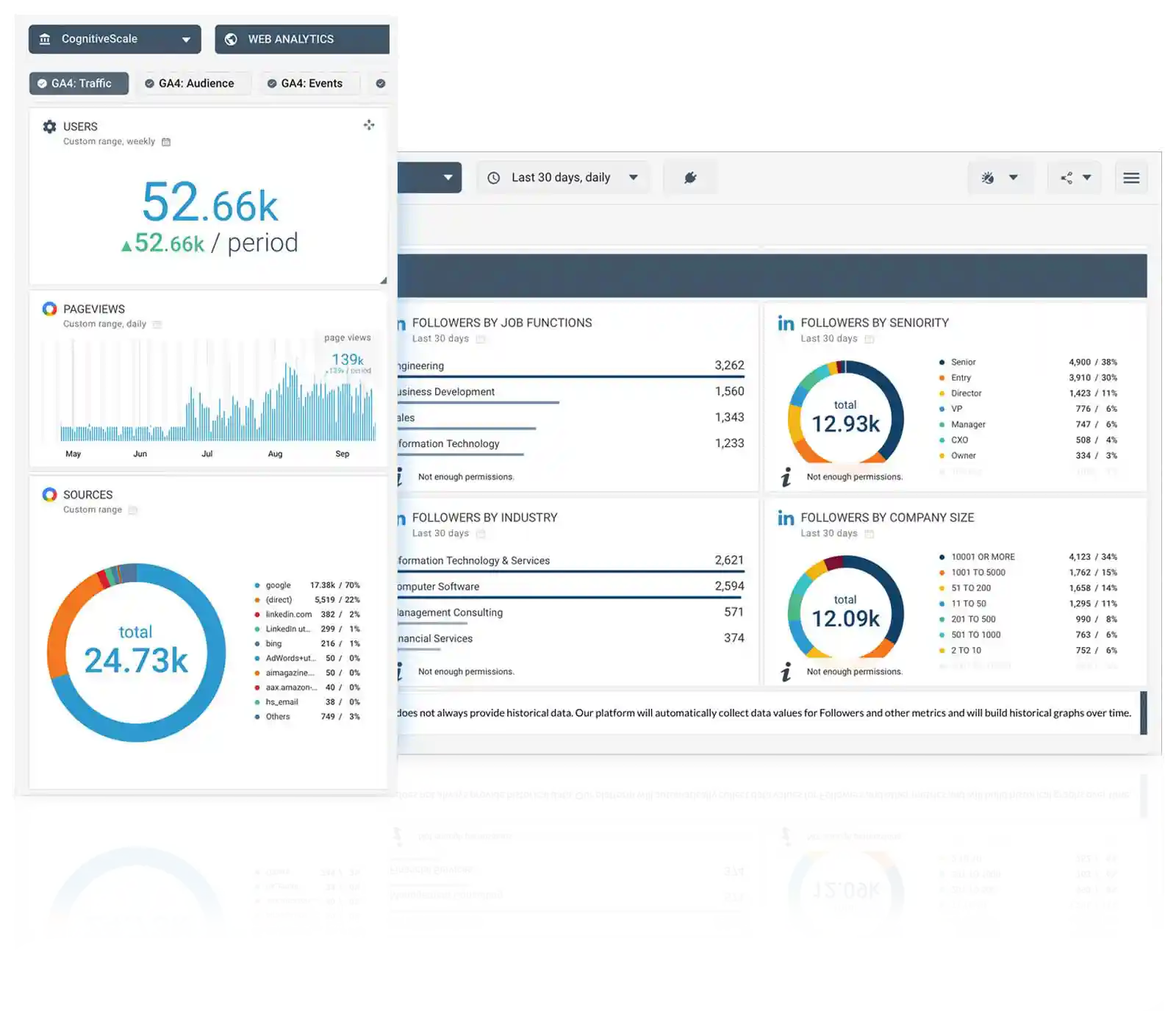1176x1011 pixels.
Task: Switch to the GA4: Events tab
Action: click(x=309, y=83)
